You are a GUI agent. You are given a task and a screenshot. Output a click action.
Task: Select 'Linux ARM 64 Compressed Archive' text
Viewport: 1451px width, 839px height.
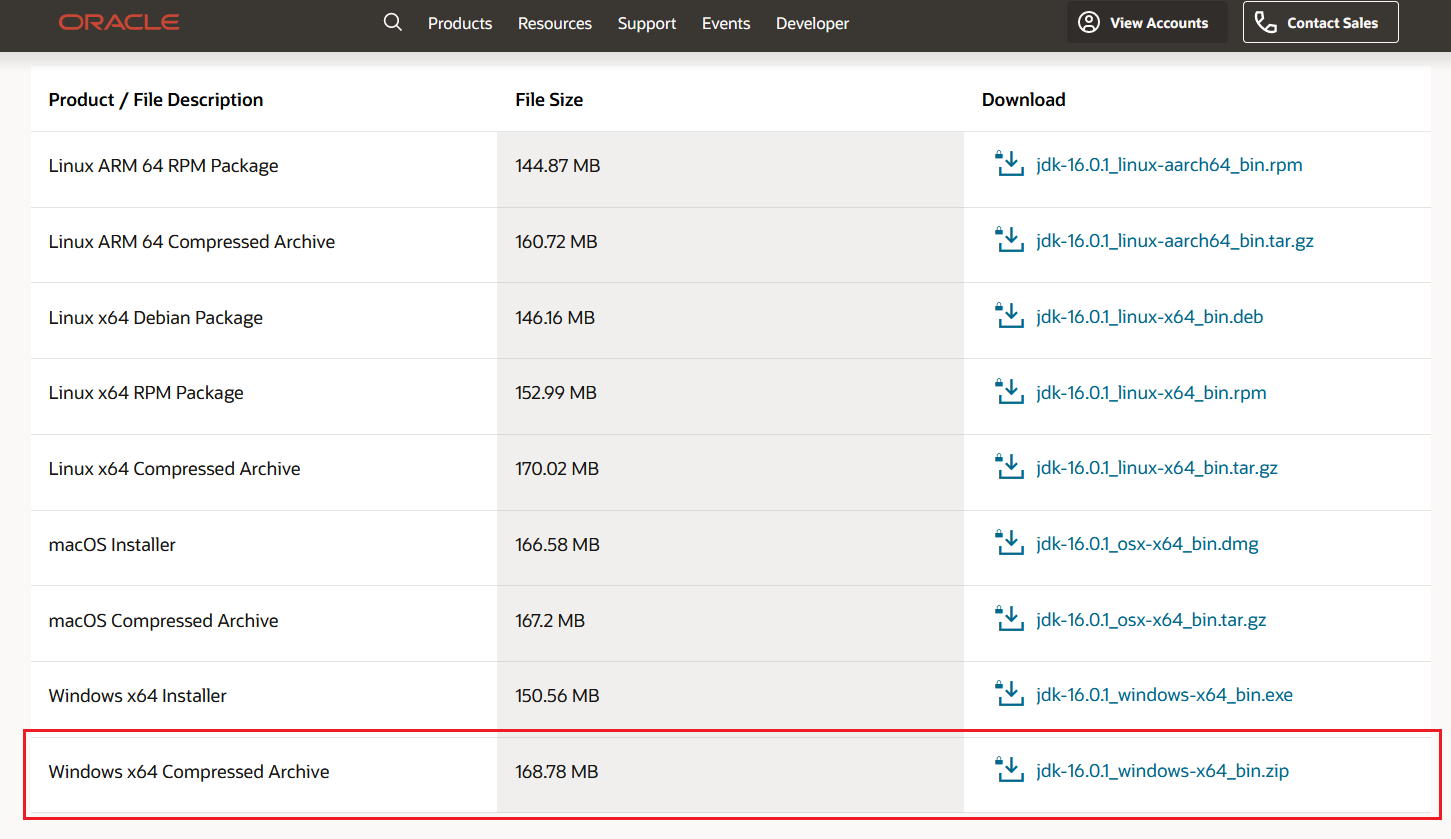[192, 242]
